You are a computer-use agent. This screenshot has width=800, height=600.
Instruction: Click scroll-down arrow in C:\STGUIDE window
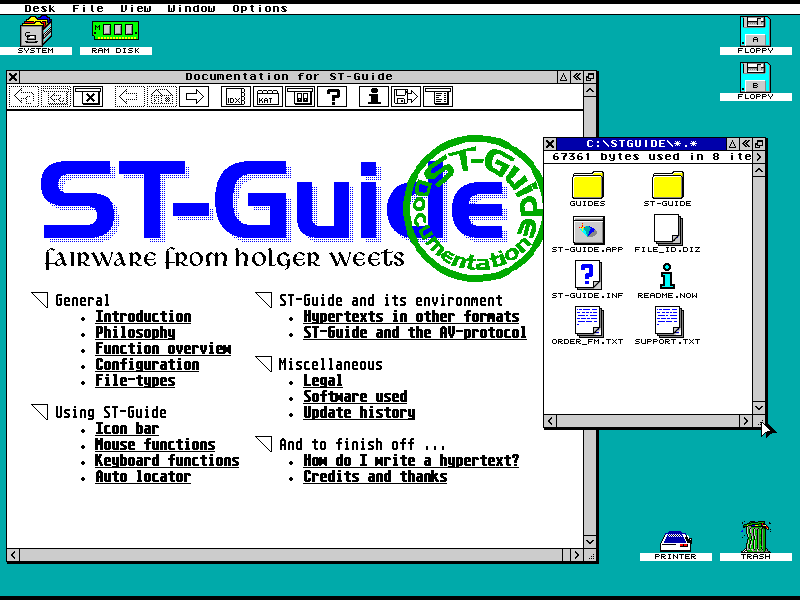coord(759,408)
